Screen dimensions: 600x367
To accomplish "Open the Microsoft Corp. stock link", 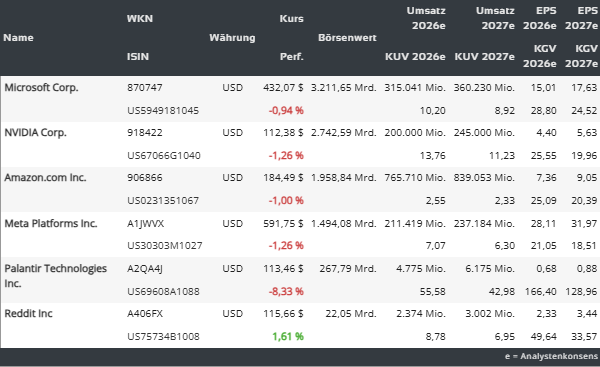I will [x=41, y=88].
